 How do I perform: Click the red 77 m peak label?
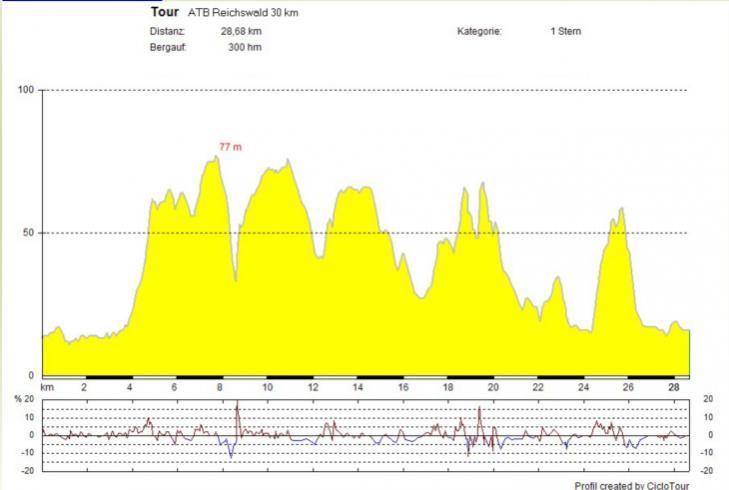pos(230,147)
